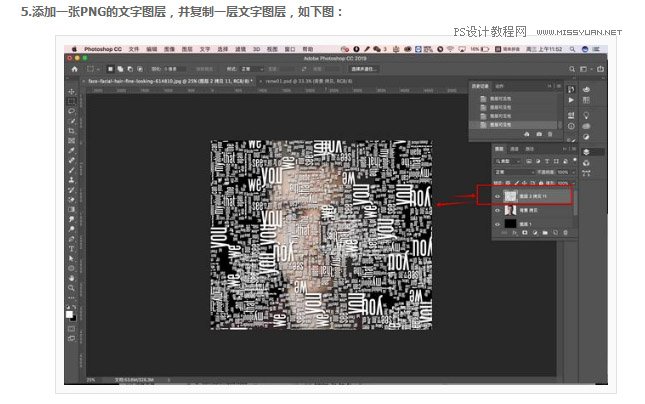Screen dimensions: 645x404
Task: Delete current state in History panel
Action: click(550, 135)
